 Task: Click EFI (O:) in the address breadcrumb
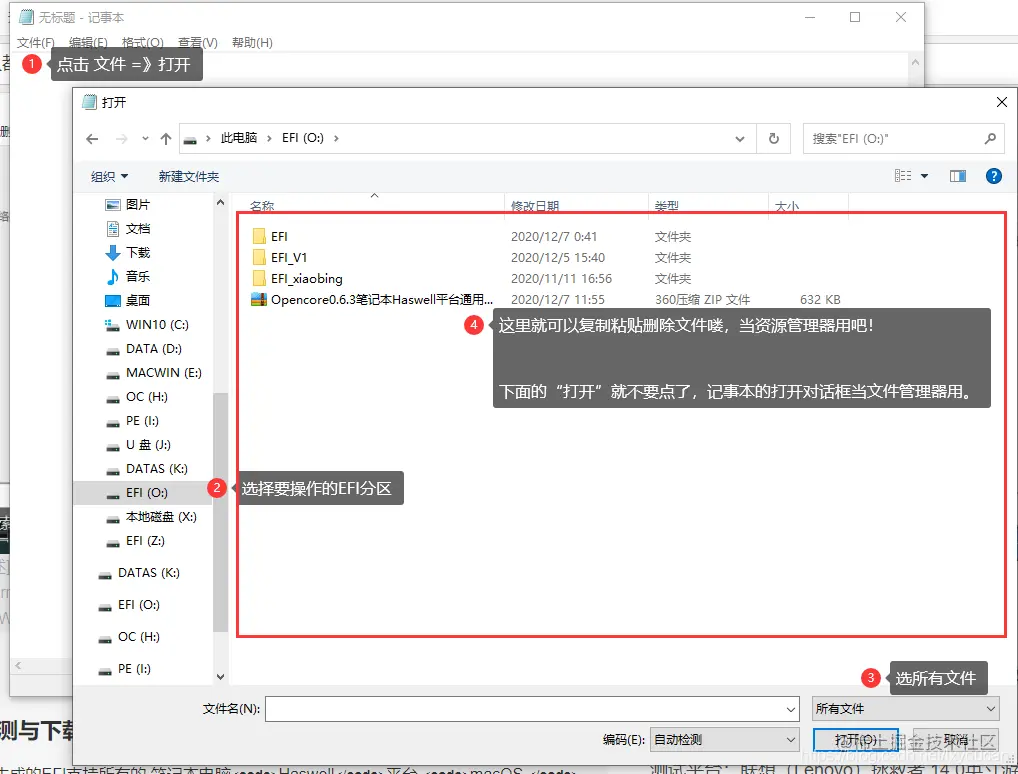click(x=303, y=138)
